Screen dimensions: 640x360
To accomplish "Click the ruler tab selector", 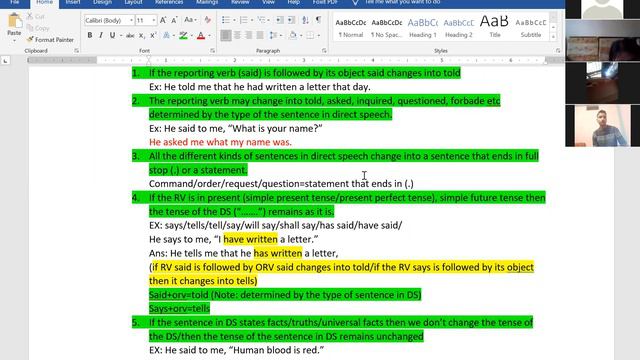I will 5,60.
